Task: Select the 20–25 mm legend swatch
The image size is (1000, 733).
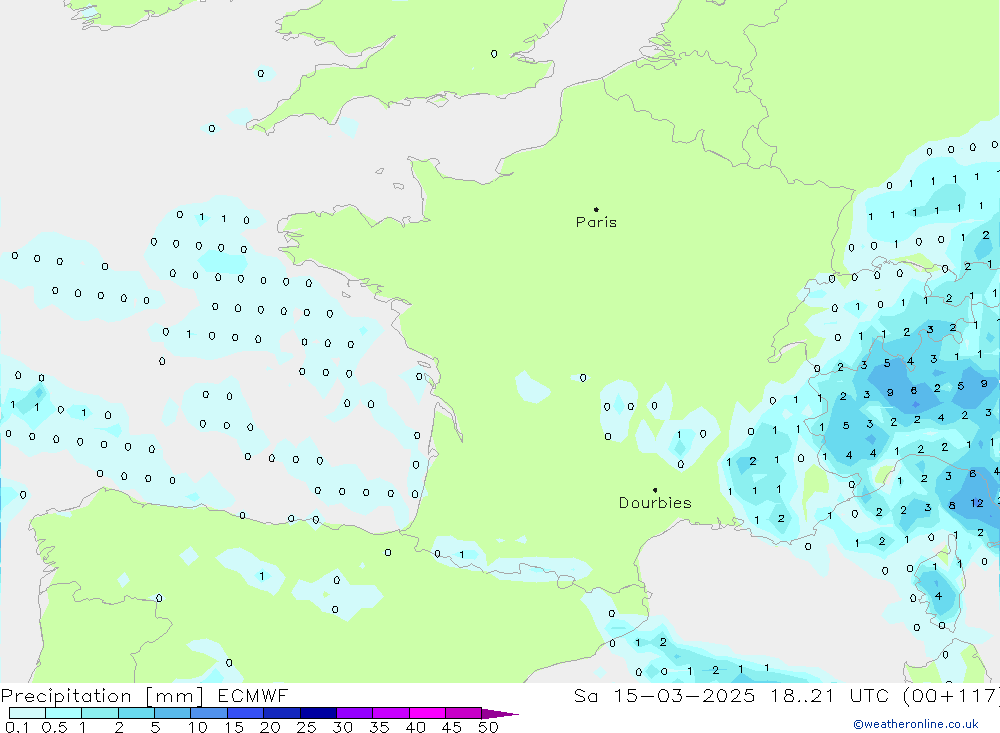Action: (x=281, y=713)
